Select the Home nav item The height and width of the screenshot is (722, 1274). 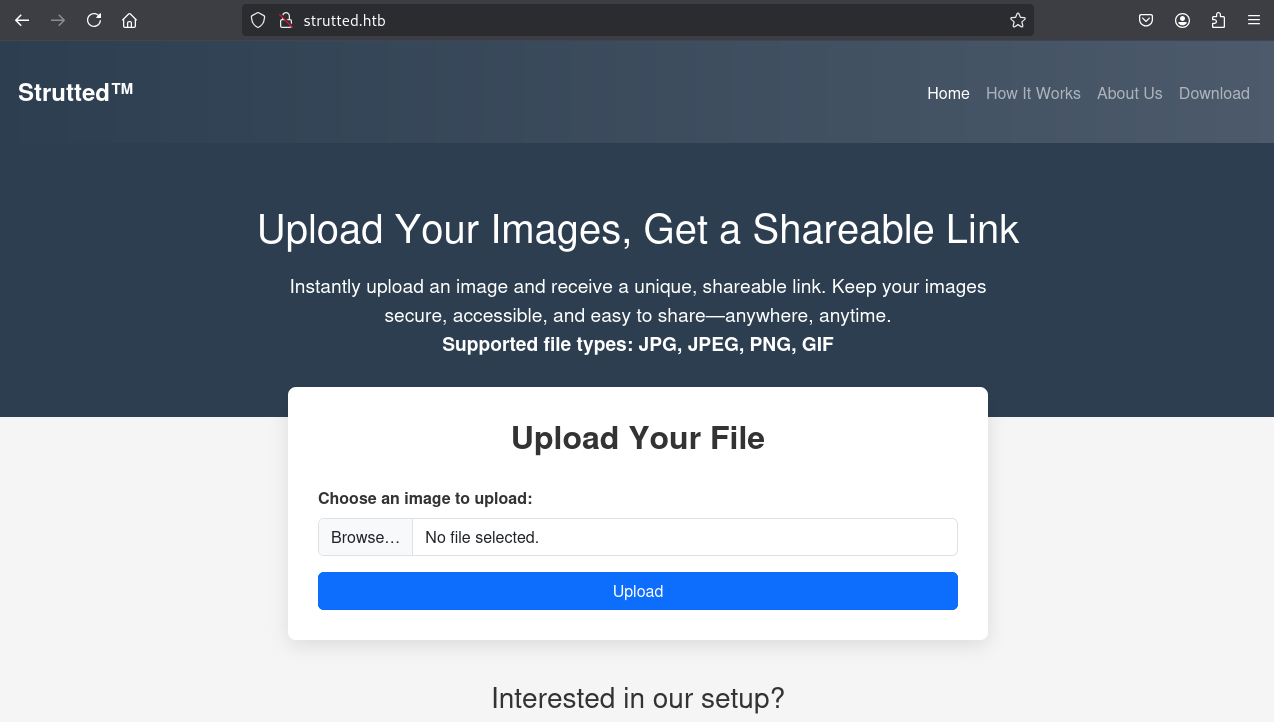click(x=948, y=93)
